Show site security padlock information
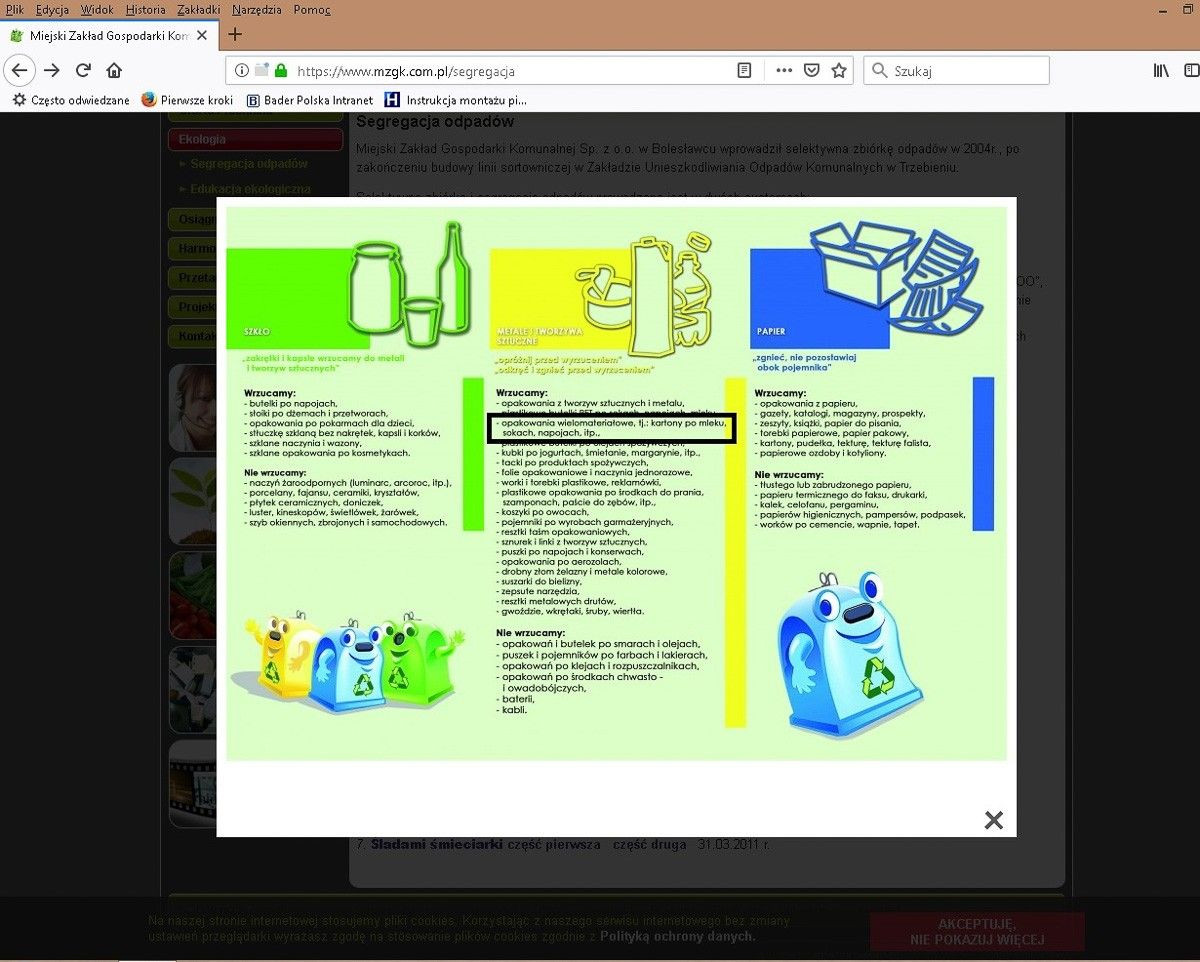The height and width of the screenshot is (962, 1200). (281, 71)
